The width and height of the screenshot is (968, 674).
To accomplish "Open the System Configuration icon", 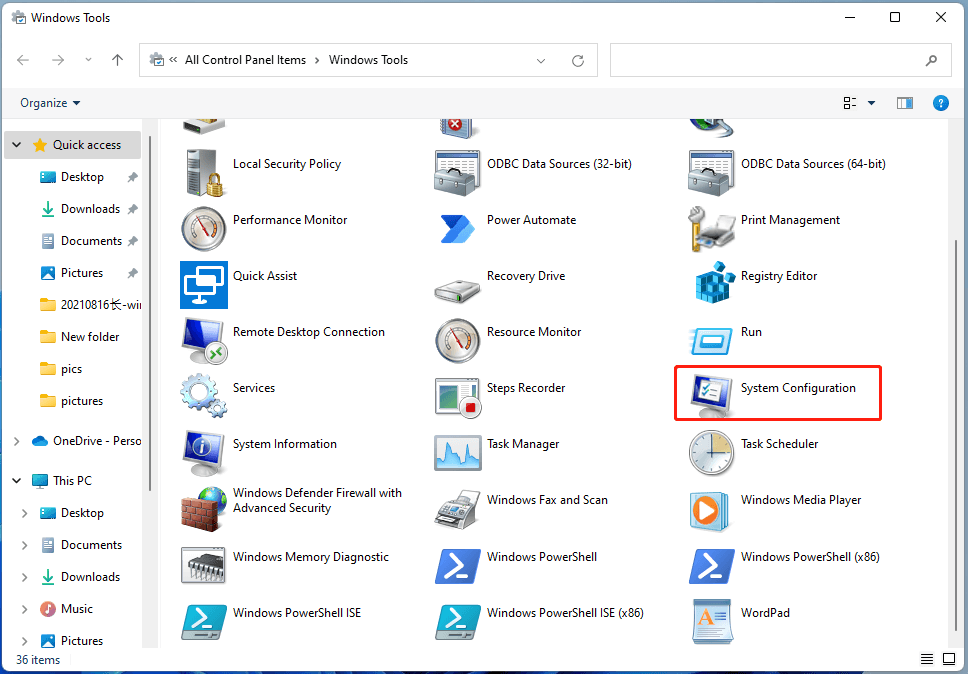I will click(711, 395).
